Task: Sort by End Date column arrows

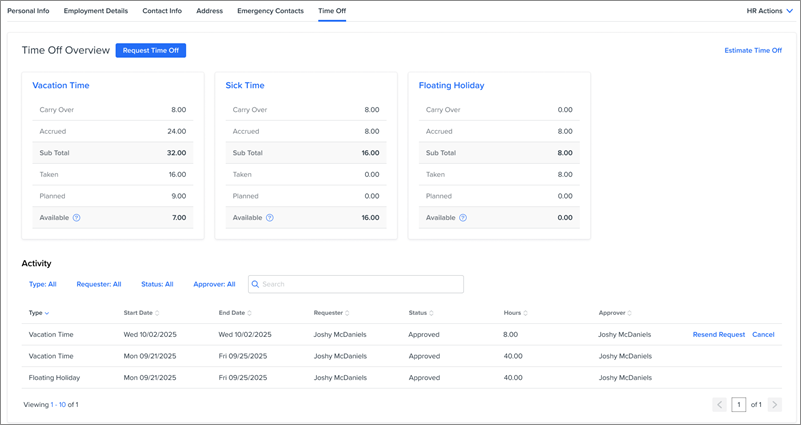Action: tap(249, 314)
